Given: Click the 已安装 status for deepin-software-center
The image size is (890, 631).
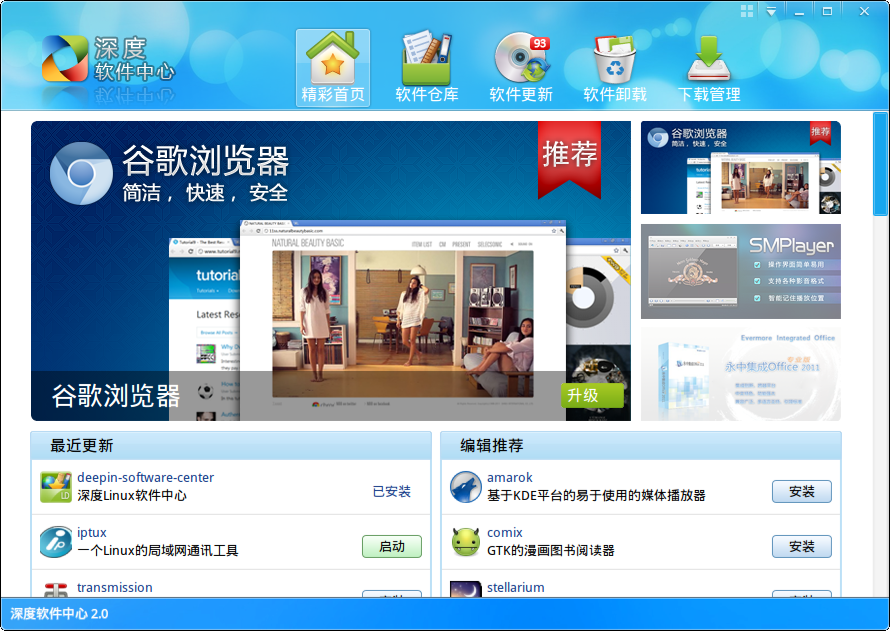Looking at the screenshot, I should [392, 491].
